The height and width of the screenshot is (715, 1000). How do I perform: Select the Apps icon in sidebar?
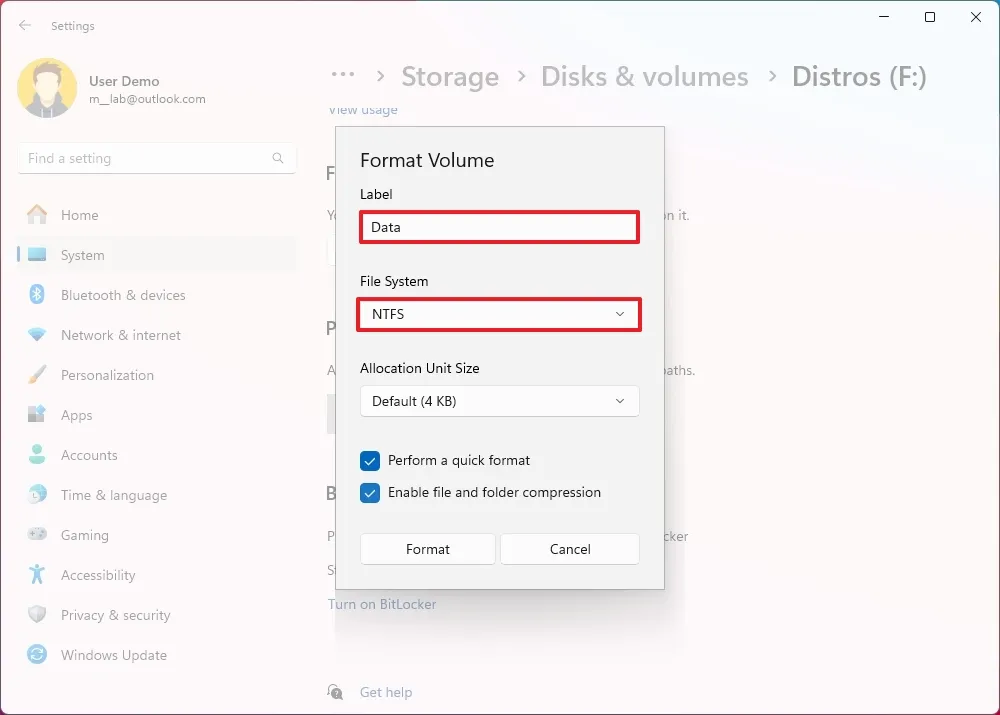tap(37, 415)
